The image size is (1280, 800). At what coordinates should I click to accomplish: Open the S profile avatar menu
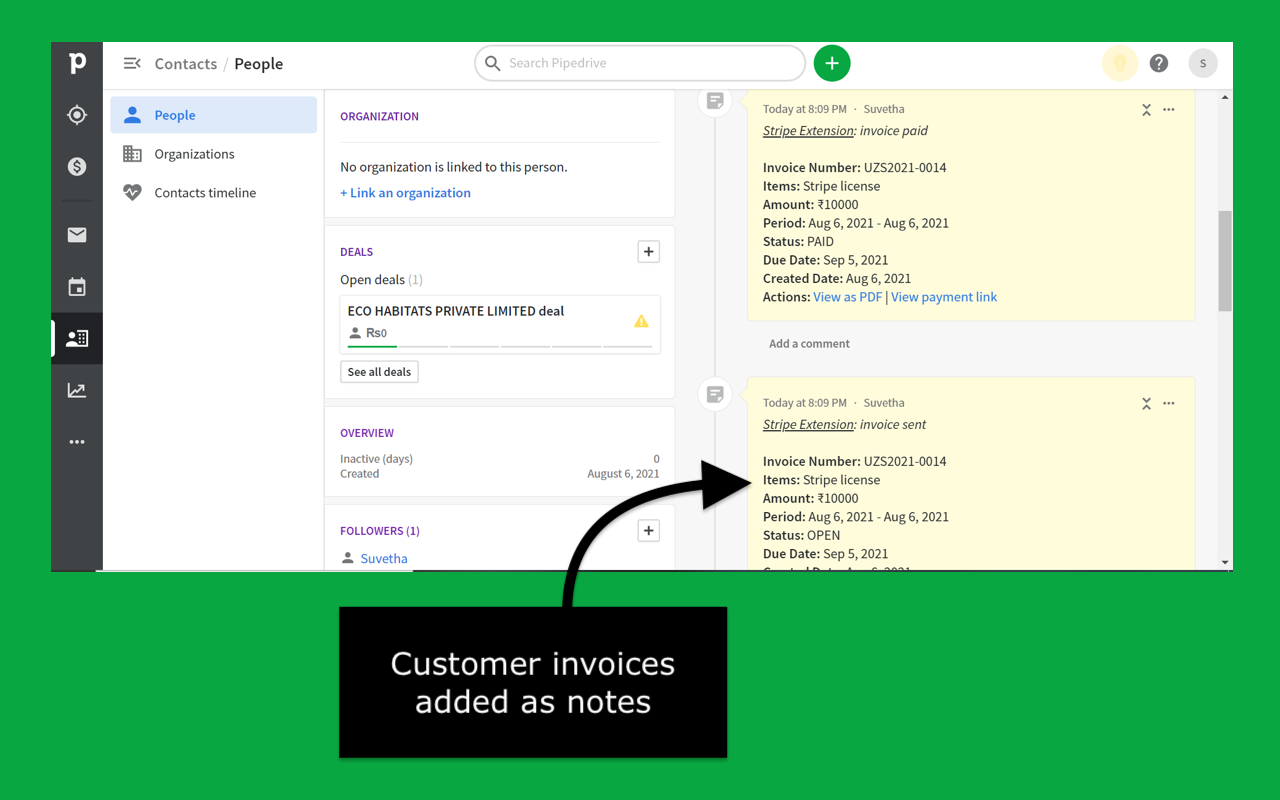click(x=1203, y=62)
